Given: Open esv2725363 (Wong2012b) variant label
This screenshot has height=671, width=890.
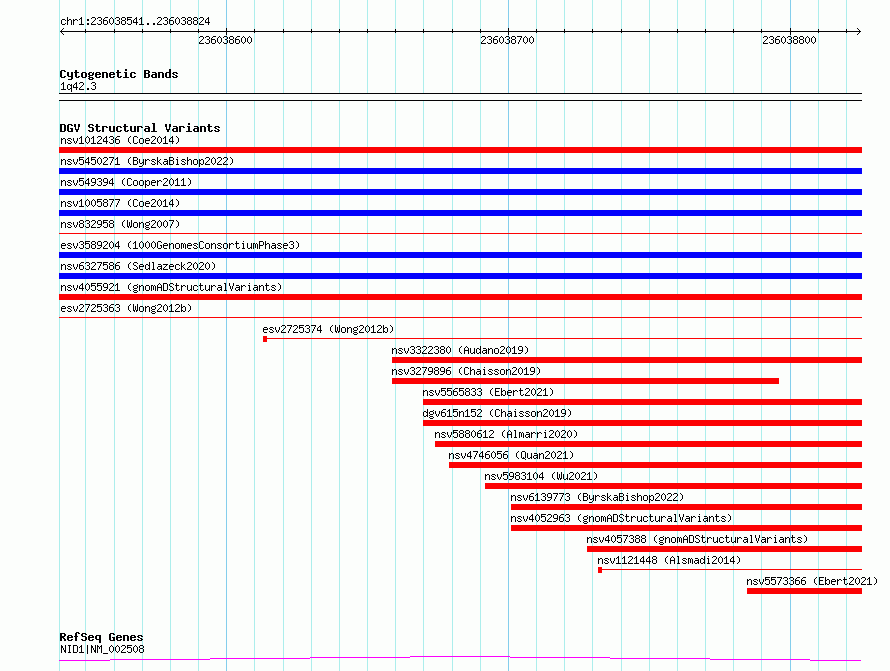Looking at the screenshot, I should (126, 308).
